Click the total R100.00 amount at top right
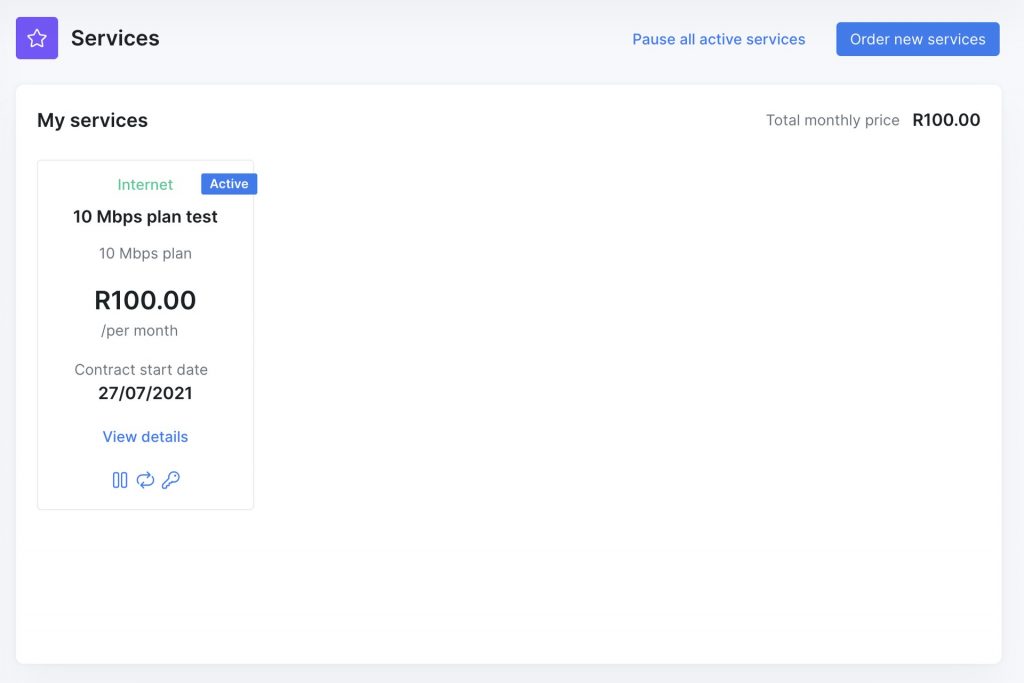 (x=946, y=120)
